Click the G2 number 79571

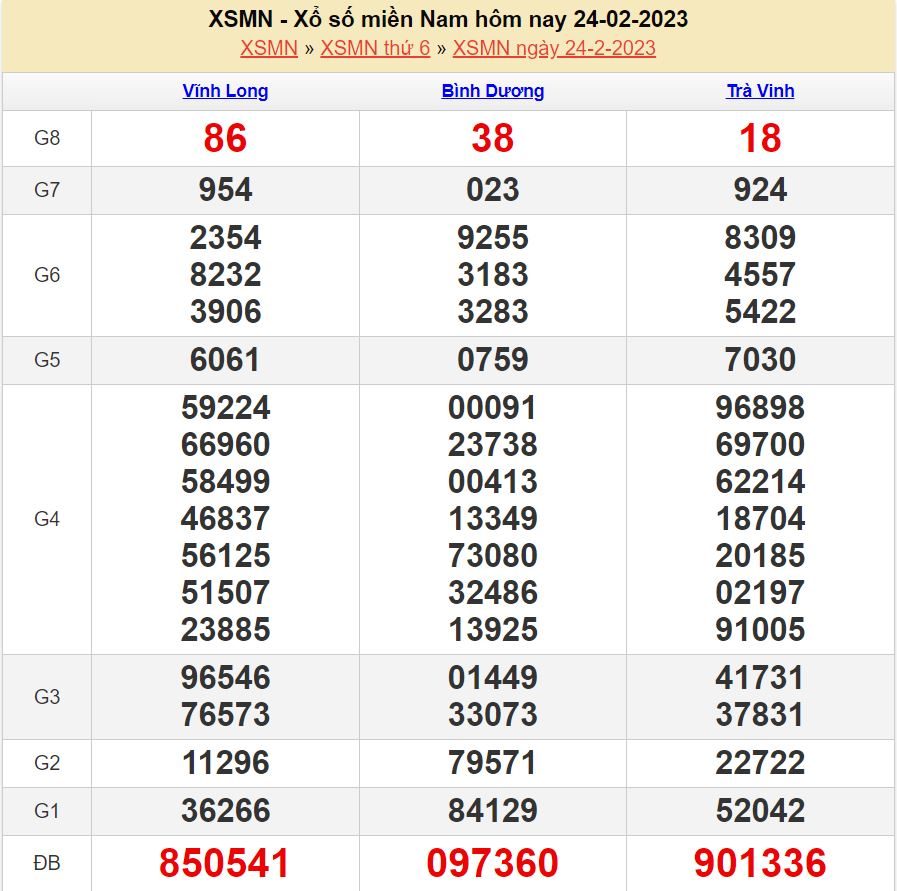coord(493,763)
